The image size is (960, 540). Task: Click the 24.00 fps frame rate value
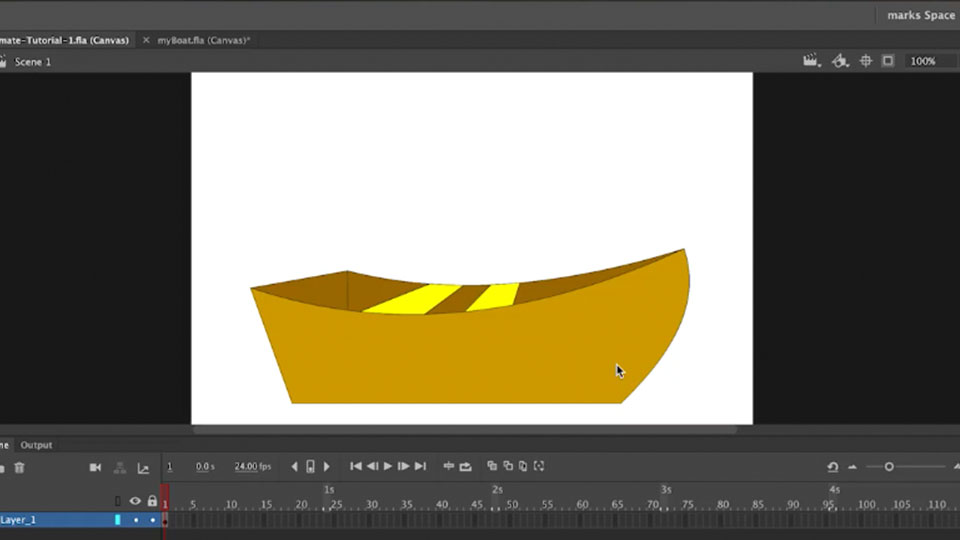tap(252, 467)
